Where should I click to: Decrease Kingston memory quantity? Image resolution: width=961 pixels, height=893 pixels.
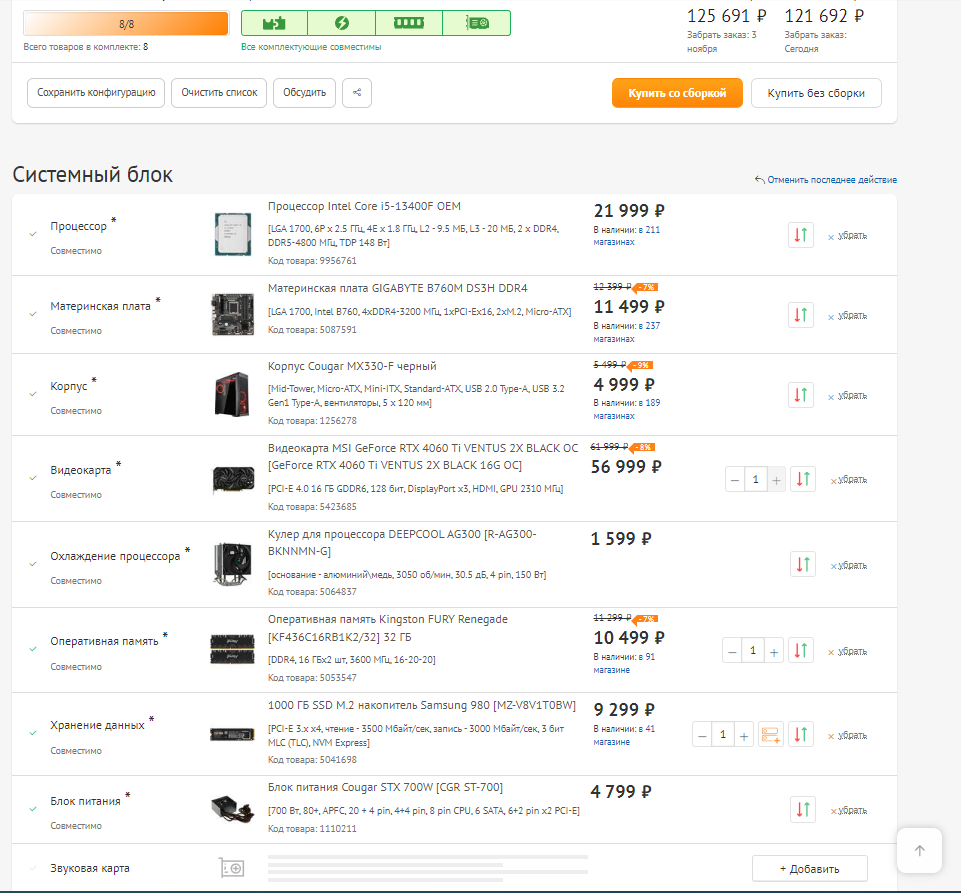click(732, 651)
